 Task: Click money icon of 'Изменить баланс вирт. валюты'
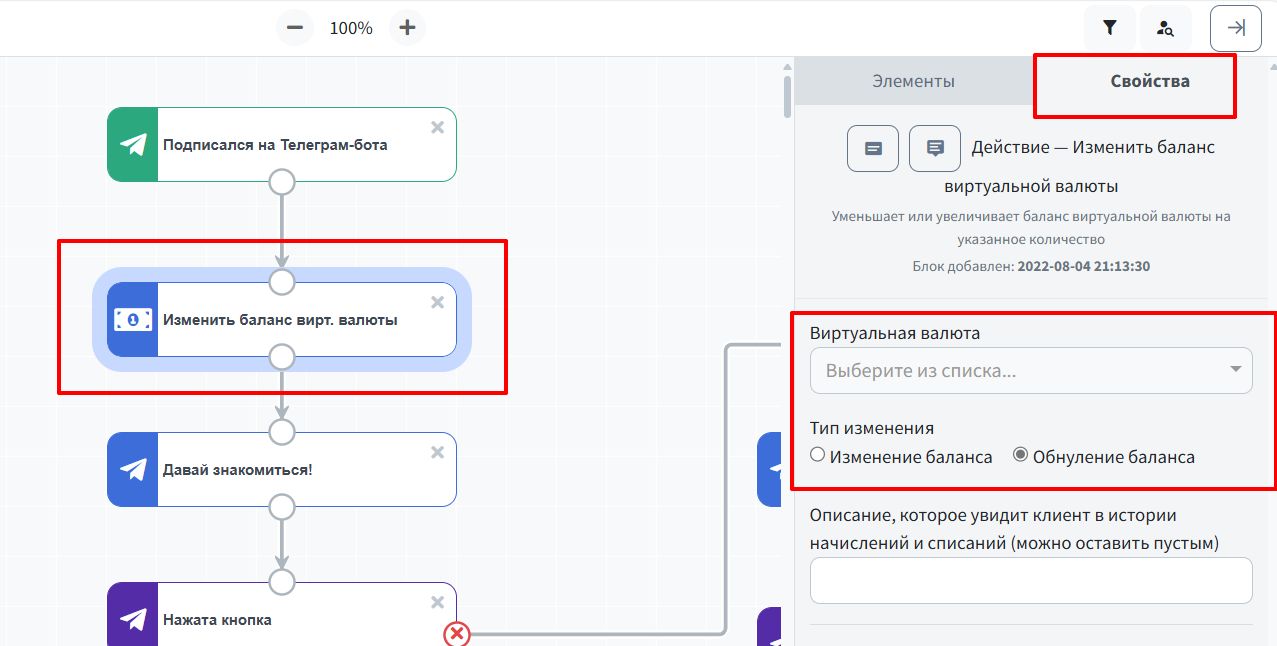click(133, 320)
